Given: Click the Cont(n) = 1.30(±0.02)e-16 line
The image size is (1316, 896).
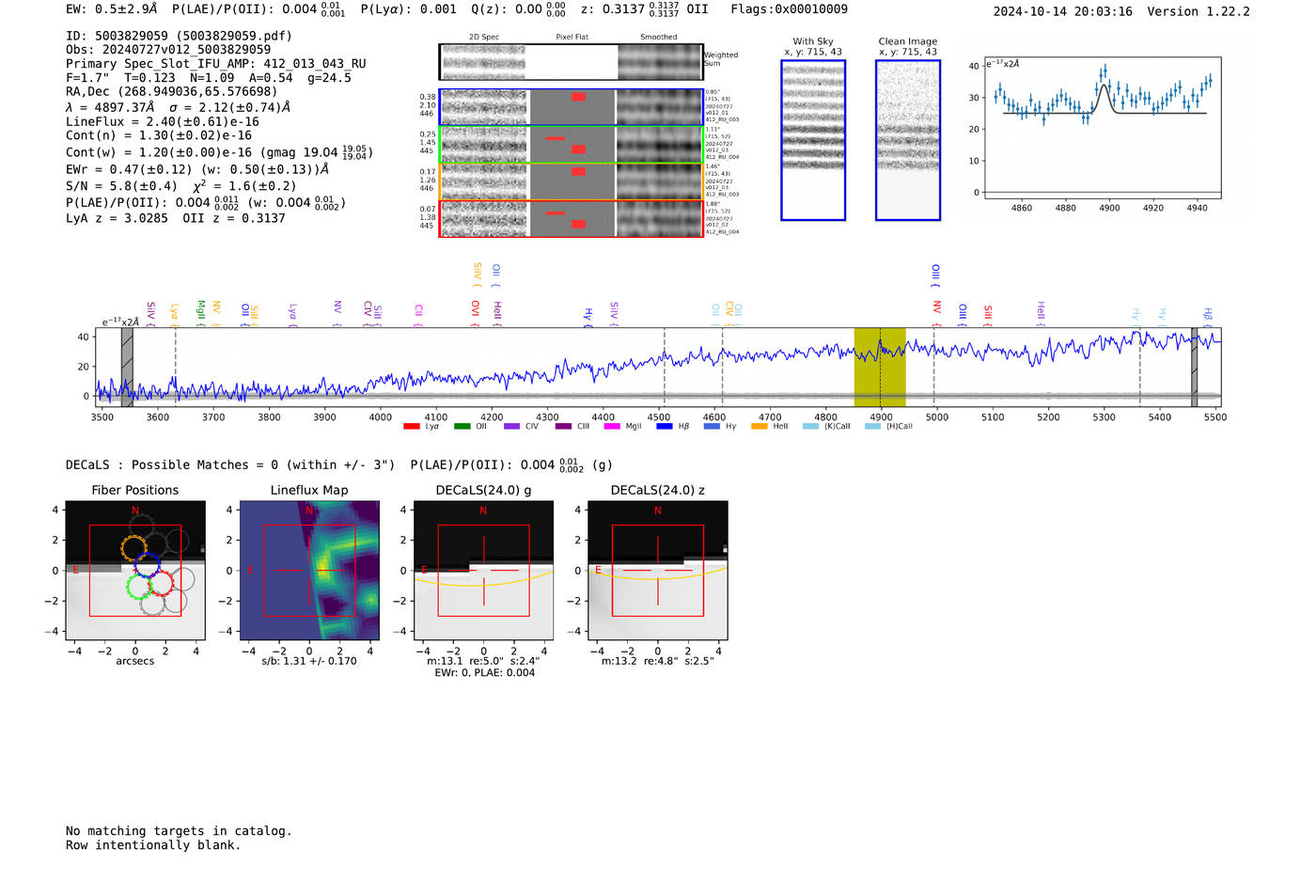Looking at the screenshot, I should click(159, 135).
